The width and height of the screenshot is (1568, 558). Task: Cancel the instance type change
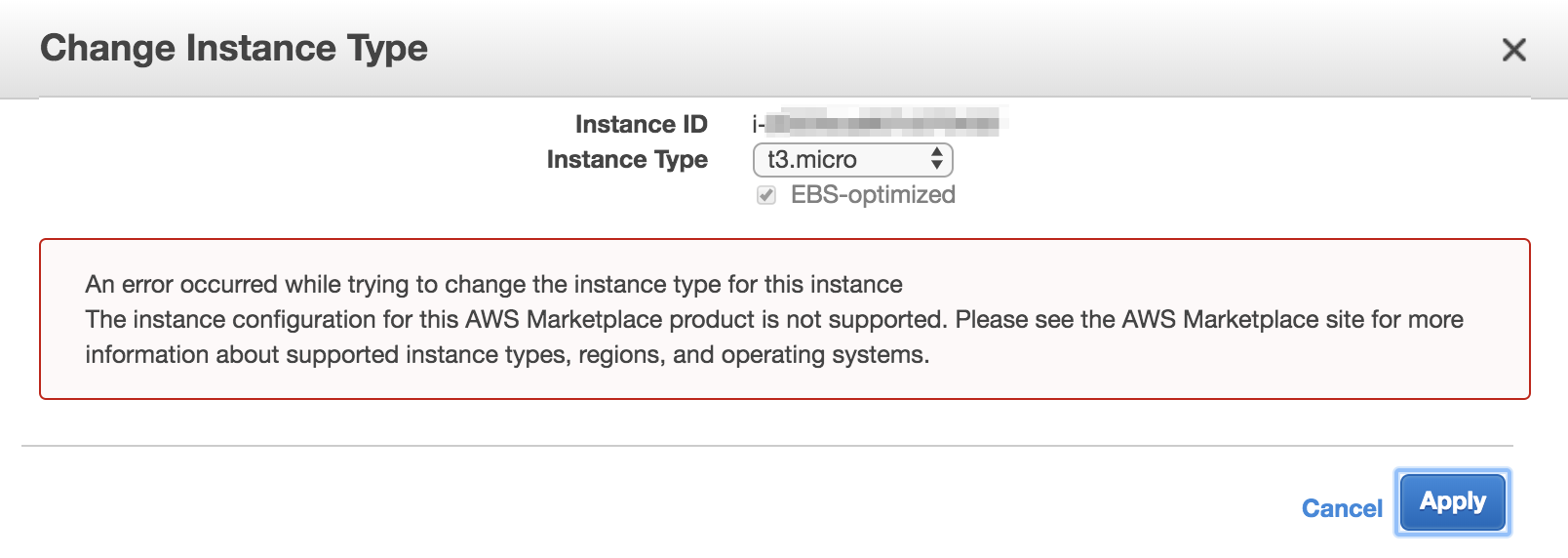(1342, 508)
